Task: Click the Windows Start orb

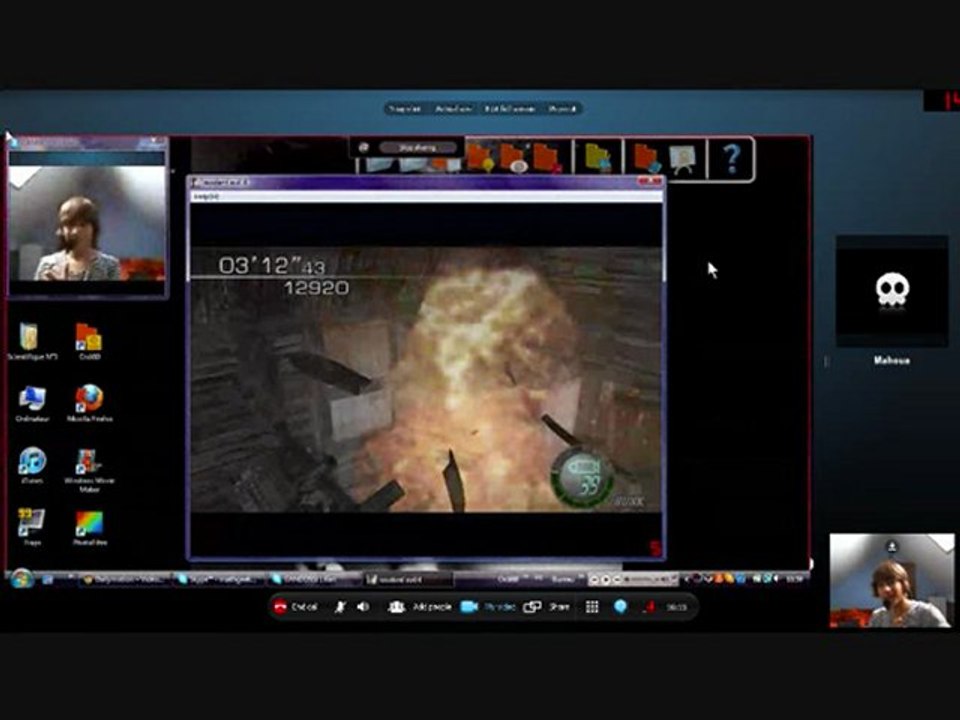Action: (22, 579)
